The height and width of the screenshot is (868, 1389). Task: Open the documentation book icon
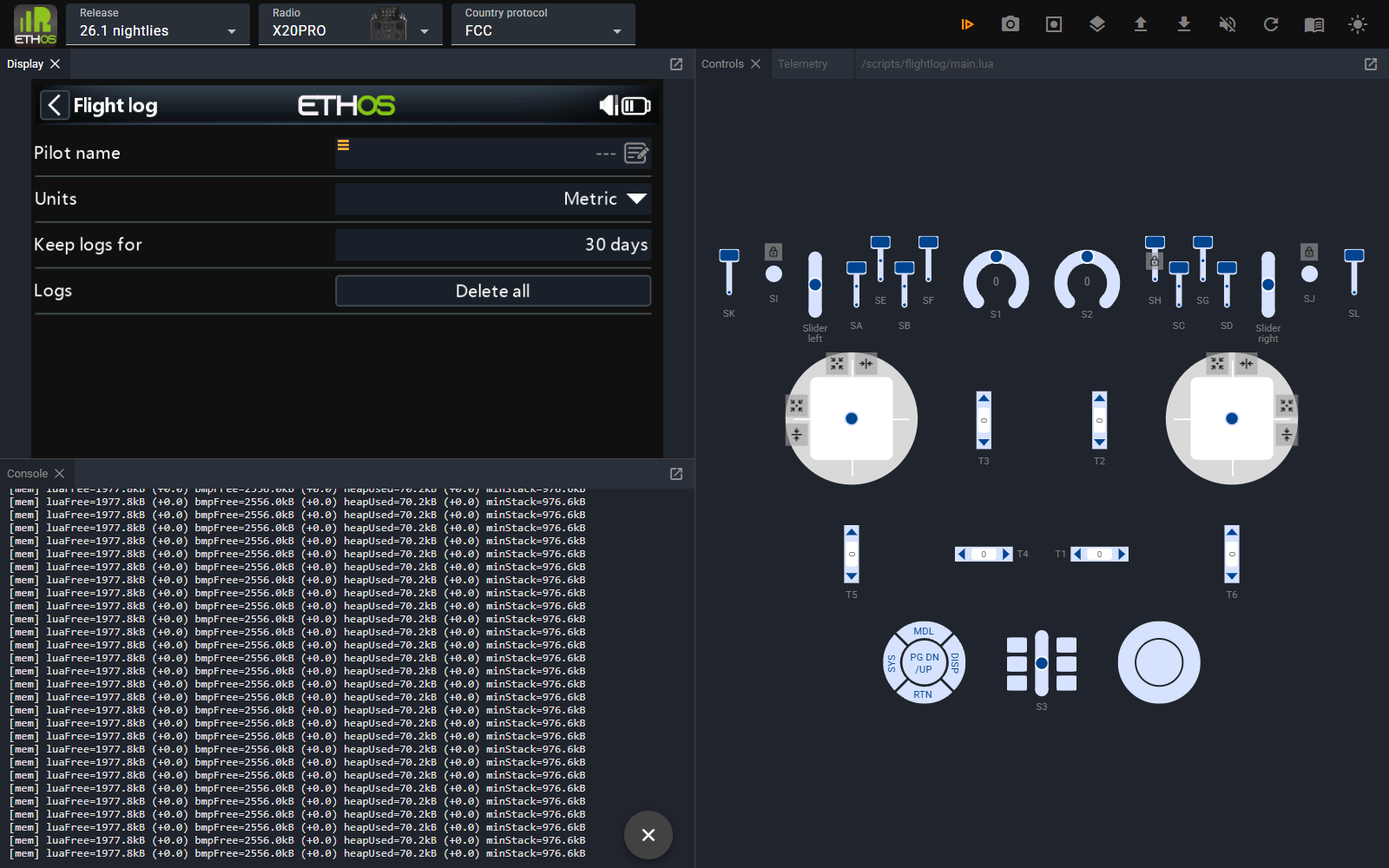[x=1314, y=24]
